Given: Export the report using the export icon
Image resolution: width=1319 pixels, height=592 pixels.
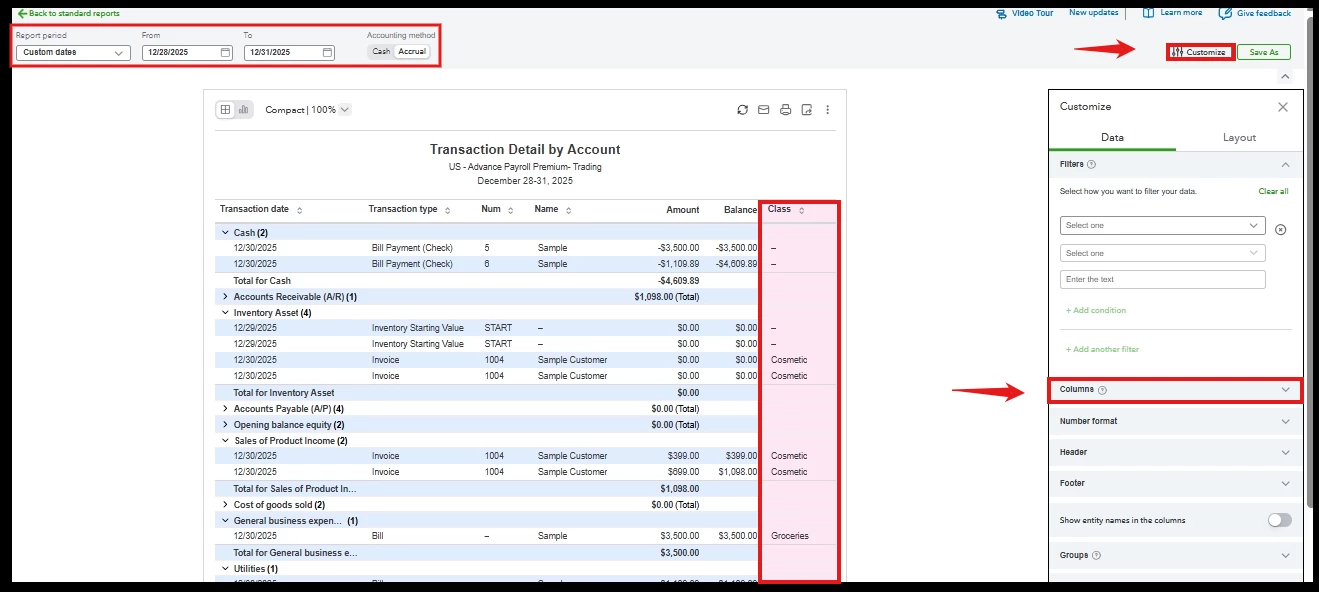Looking at the screenshot, I should click(x=807, y=110).
